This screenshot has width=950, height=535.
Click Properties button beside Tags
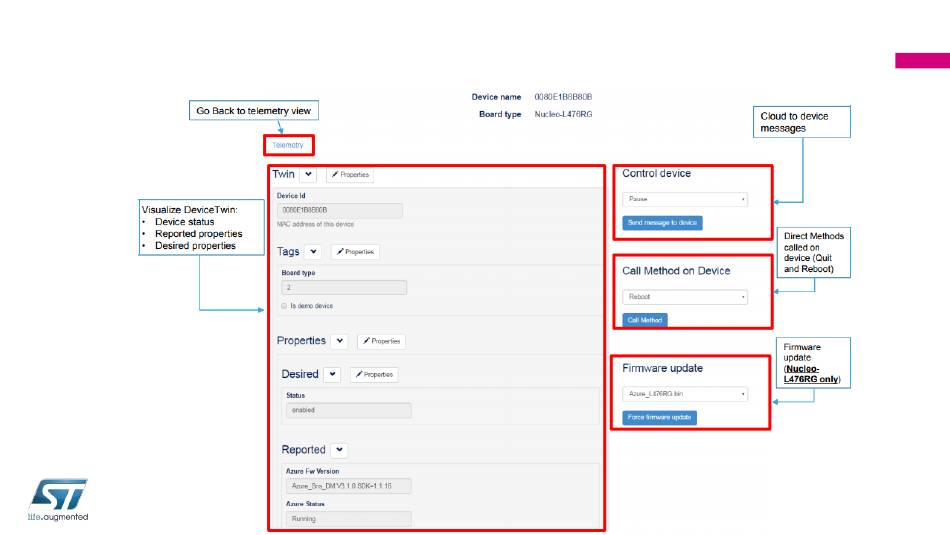coord(355,251)
